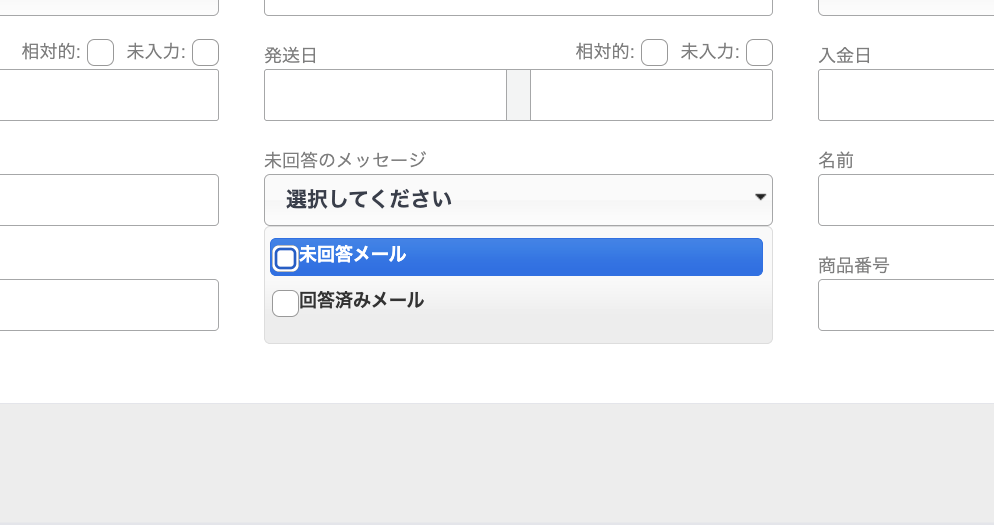
Task: Focus the 発送日 end date field
Action: coord(651,95)
